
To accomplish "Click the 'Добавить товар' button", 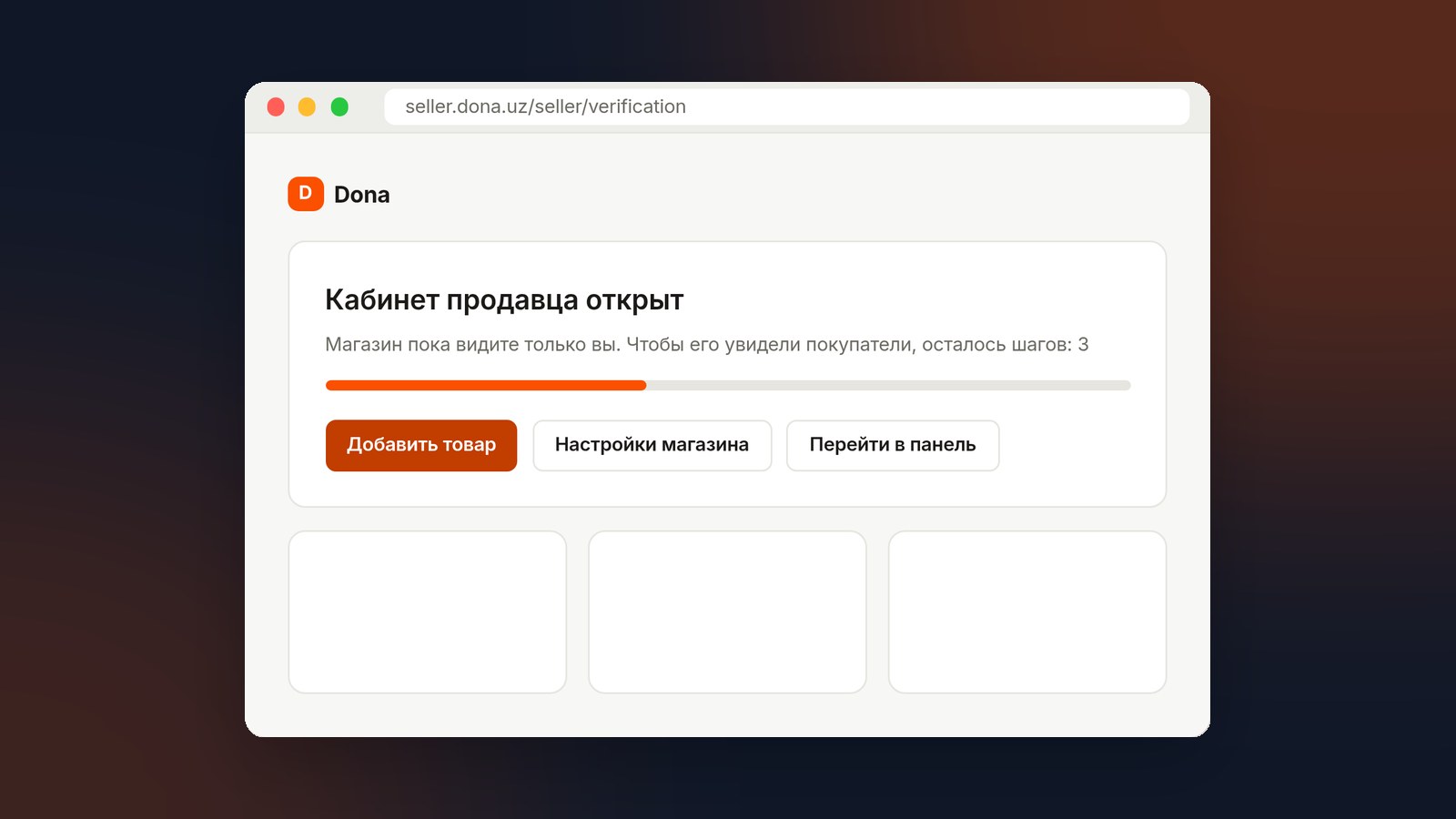I will coord(421,445).
